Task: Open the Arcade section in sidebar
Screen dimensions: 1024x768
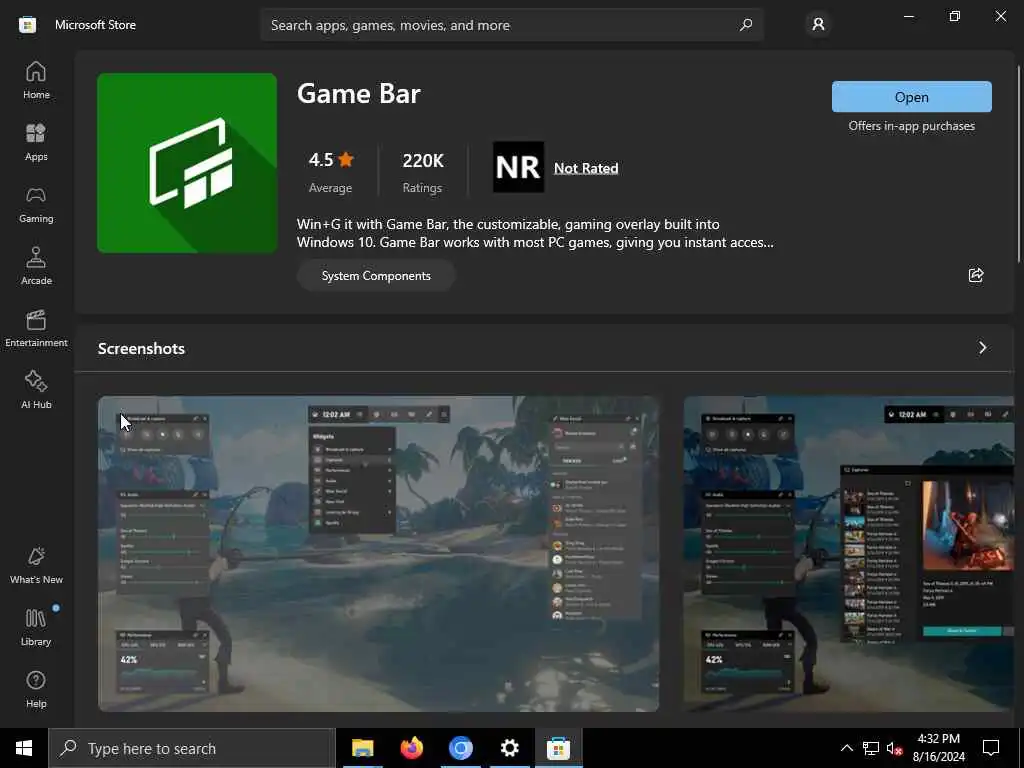Action: click(x=36, y=266)
